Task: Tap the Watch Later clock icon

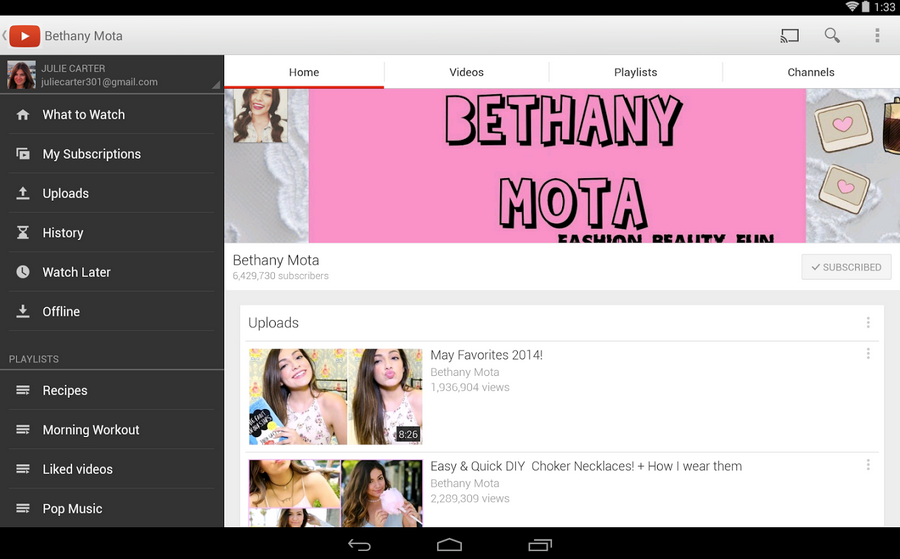Action: point(23,272)
